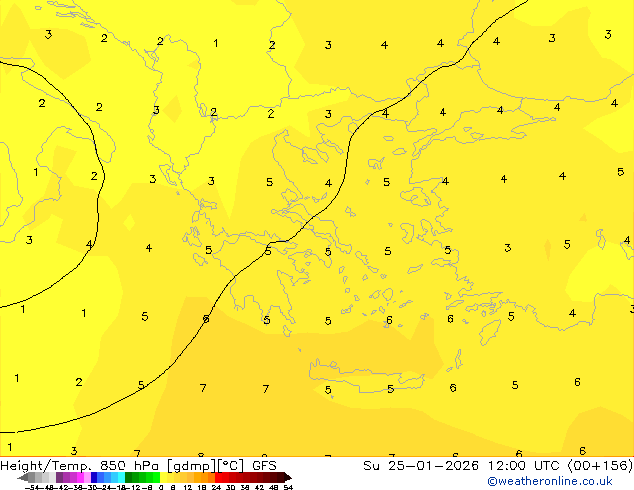Click the "54" legend scale label

pyautogui.click(x=288, y=487)
